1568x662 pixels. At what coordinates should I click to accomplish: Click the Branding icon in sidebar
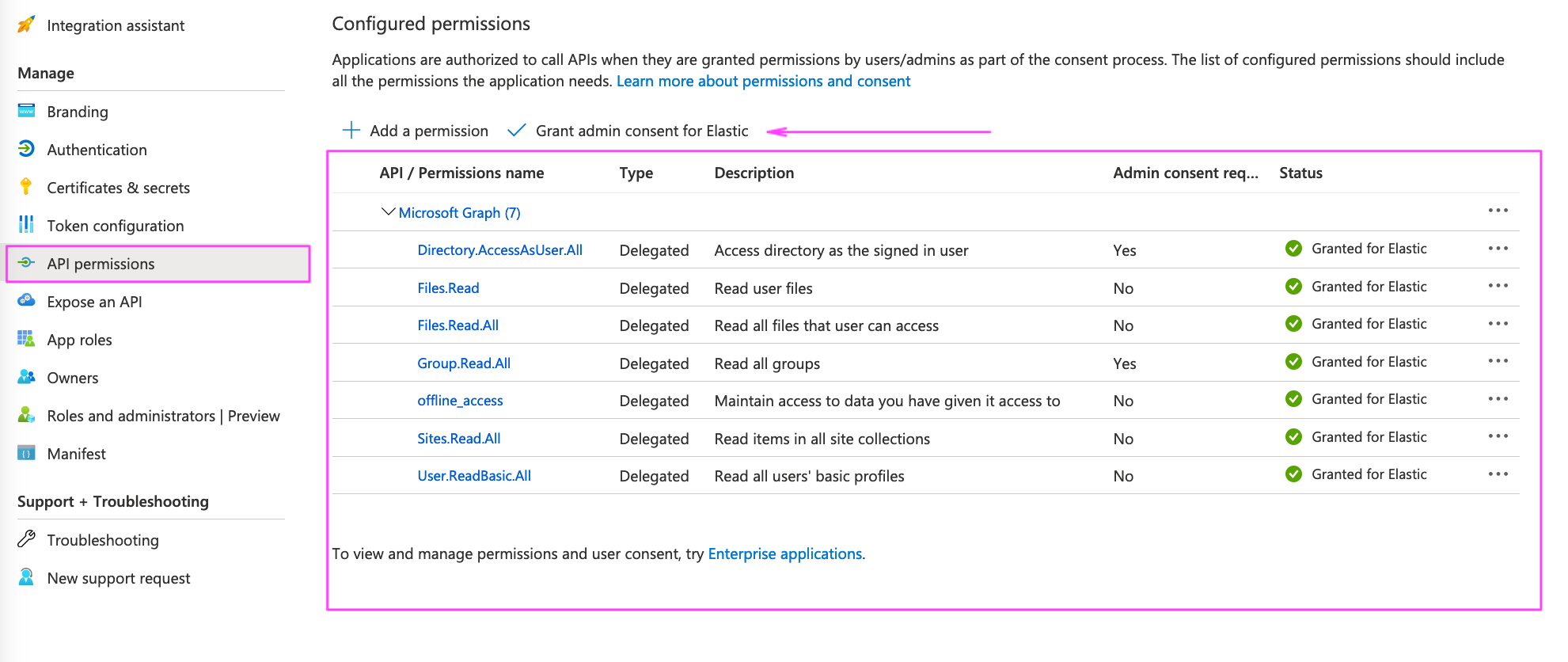[x=26, y=111]
